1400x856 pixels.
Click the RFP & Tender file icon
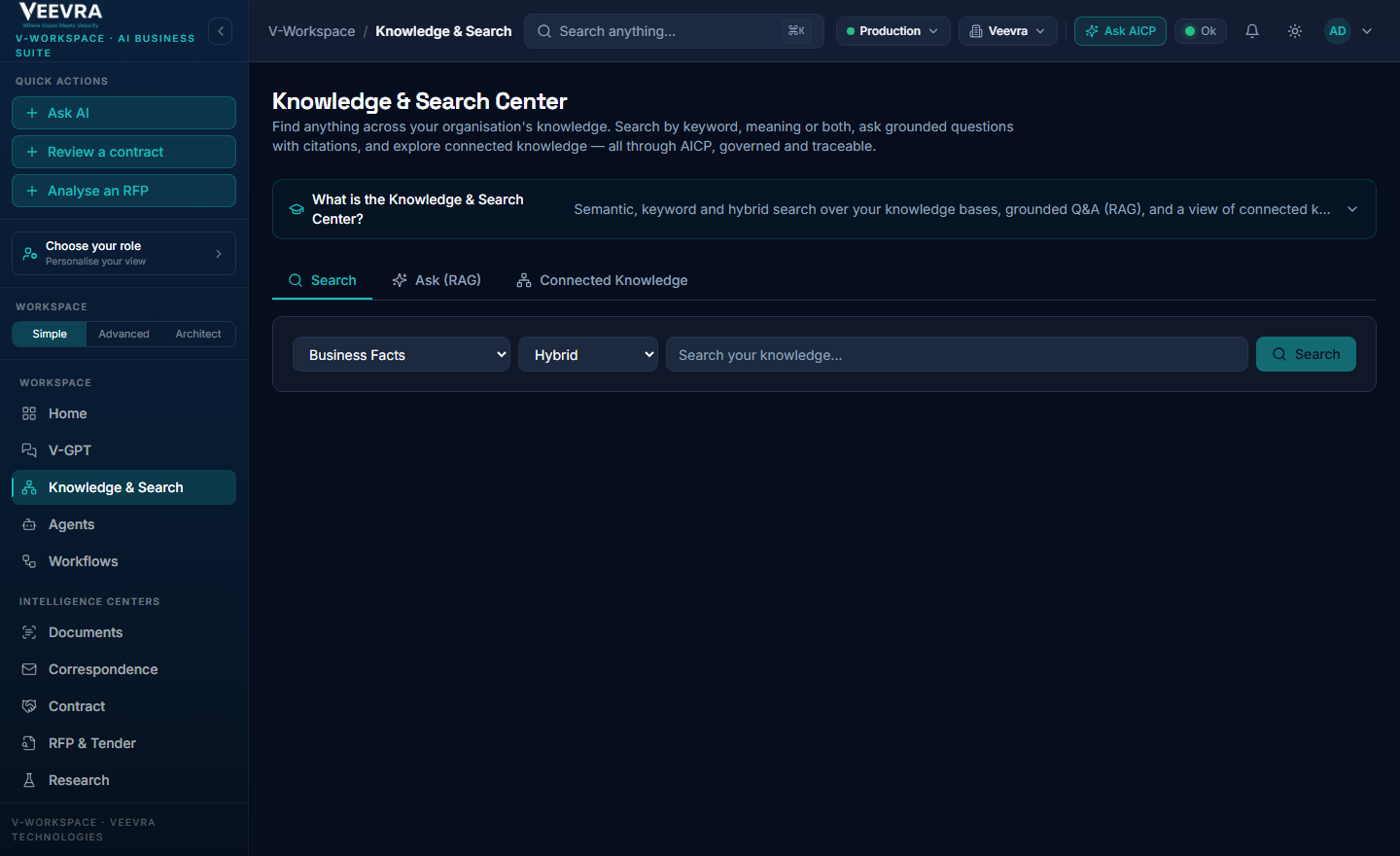click(29, 743)
